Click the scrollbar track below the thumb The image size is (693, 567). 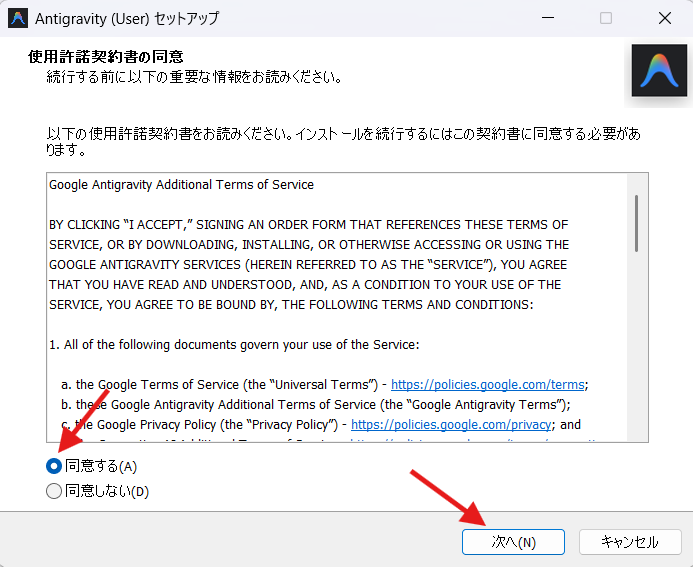coord(636,350)
